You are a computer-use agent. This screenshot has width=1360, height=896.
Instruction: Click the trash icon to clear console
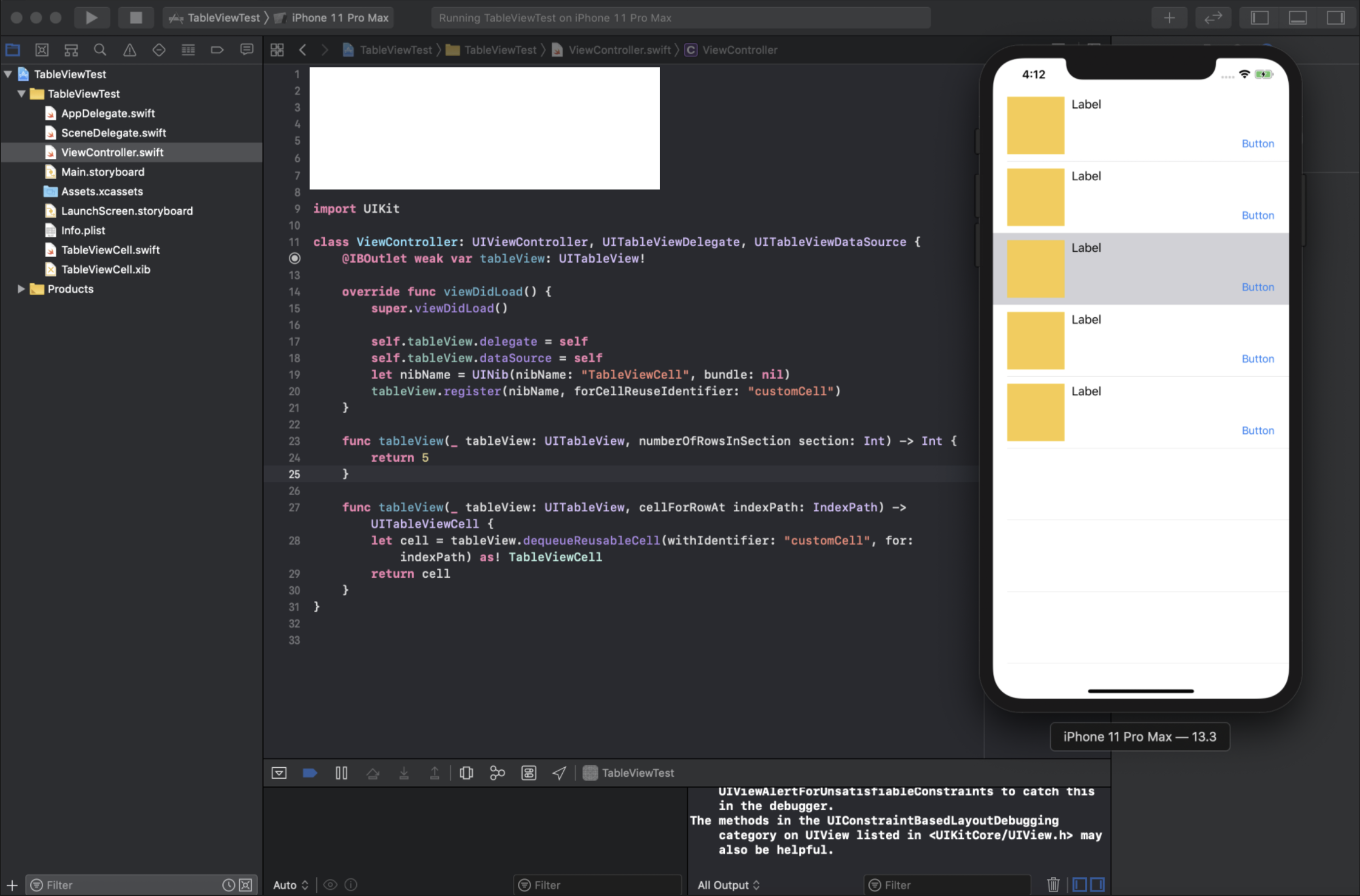pyautogui.click(x=1053, y=884)
